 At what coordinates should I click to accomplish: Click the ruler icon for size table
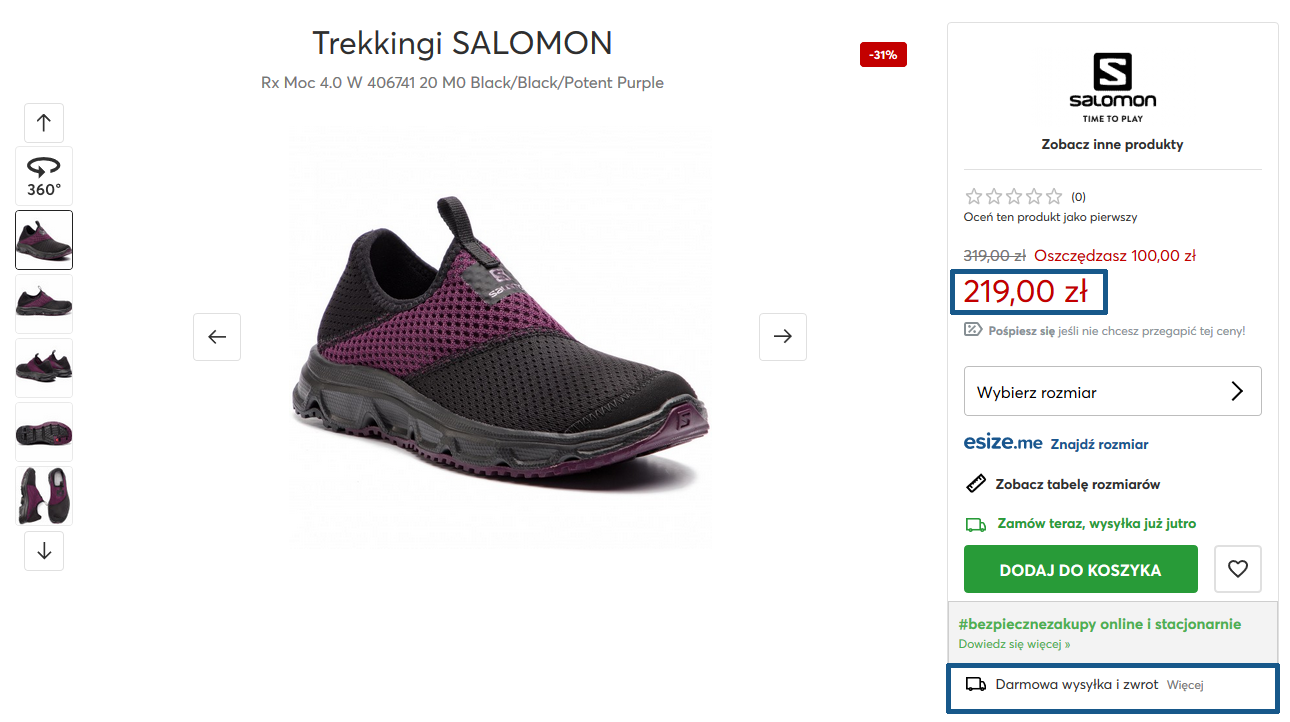pyautogui.click(x=976, y=484)
